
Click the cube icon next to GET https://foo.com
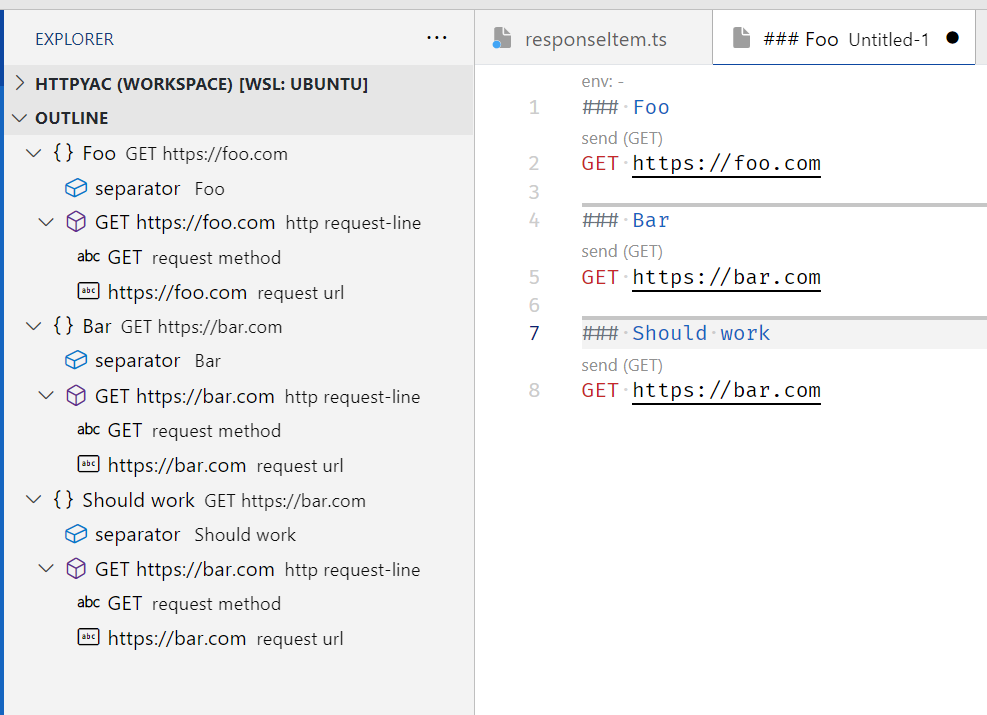[76, 222]
